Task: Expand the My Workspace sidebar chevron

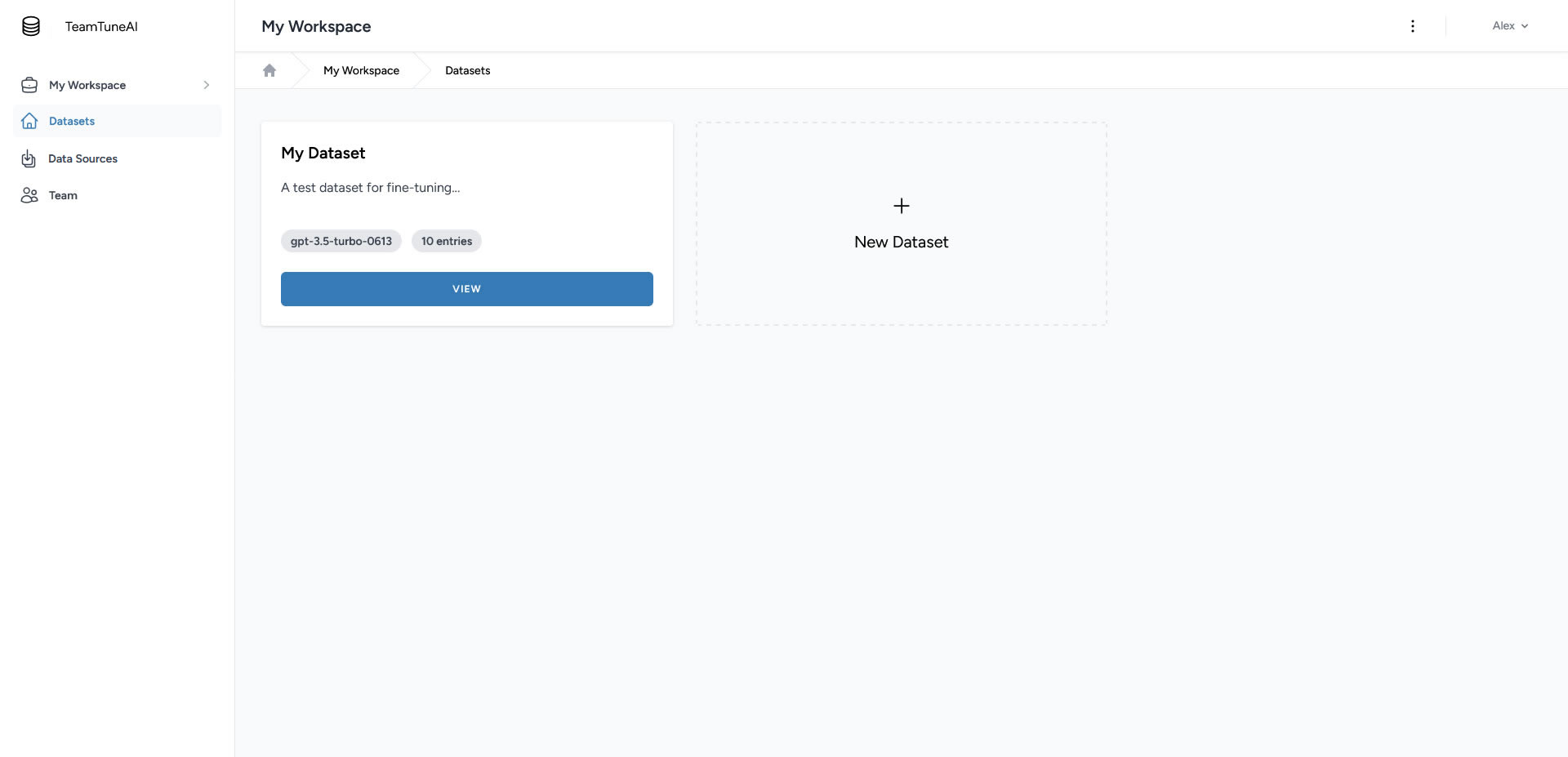Action: pyautogui.click(x=206, y=84)
